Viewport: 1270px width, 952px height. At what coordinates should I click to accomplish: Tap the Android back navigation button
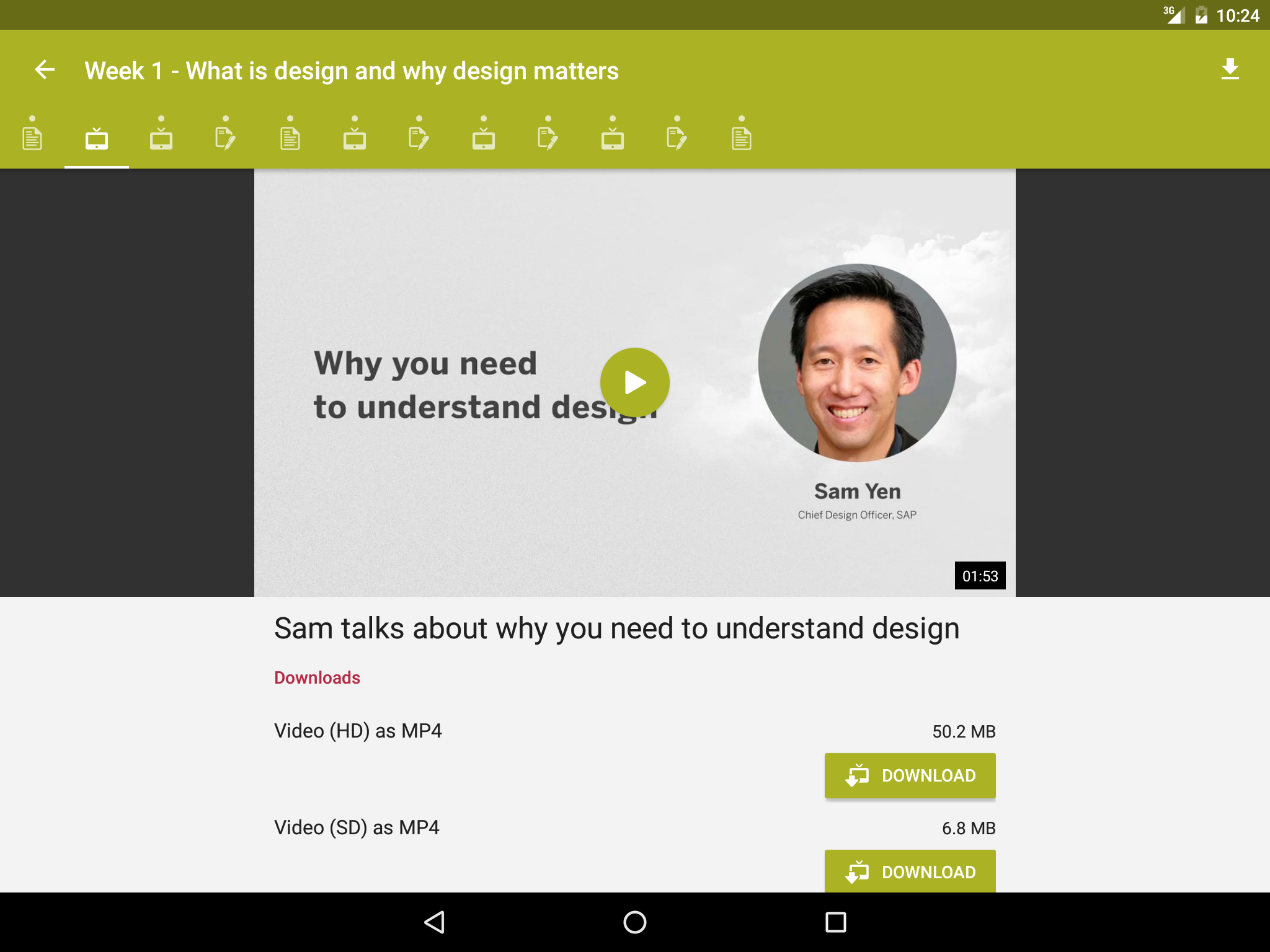(434, 922)
